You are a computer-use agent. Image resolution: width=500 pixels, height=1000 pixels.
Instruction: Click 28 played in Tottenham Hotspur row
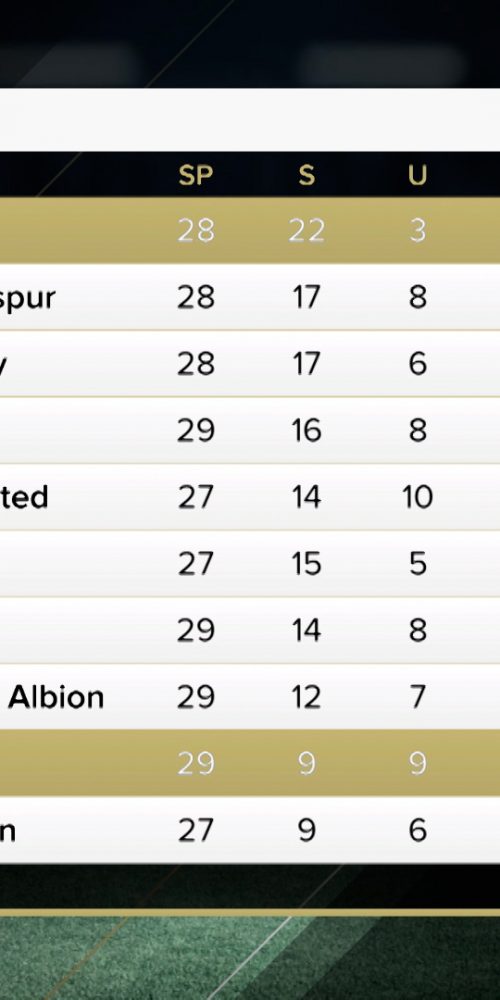(x=196, y=297)
